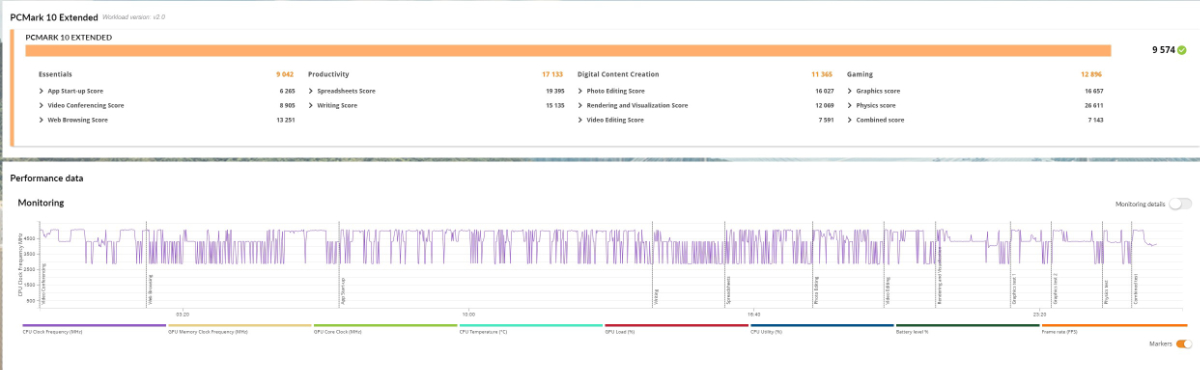The height and width of the screenshot is (370, 1200).
Task: Expand the Physics score row
Action: pos(850,105)
